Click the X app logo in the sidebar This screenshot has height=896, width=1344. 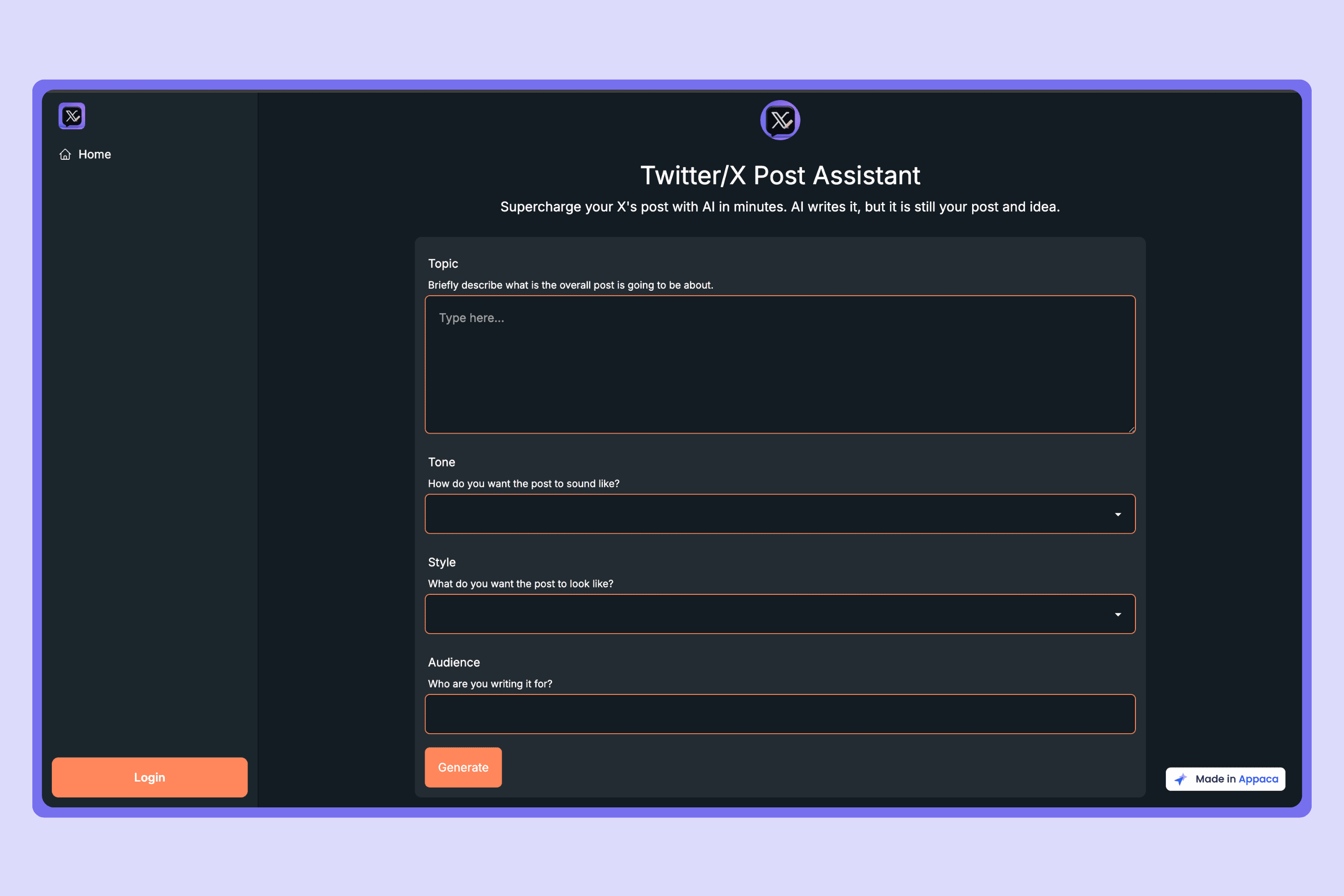click(x=71, y=116)
